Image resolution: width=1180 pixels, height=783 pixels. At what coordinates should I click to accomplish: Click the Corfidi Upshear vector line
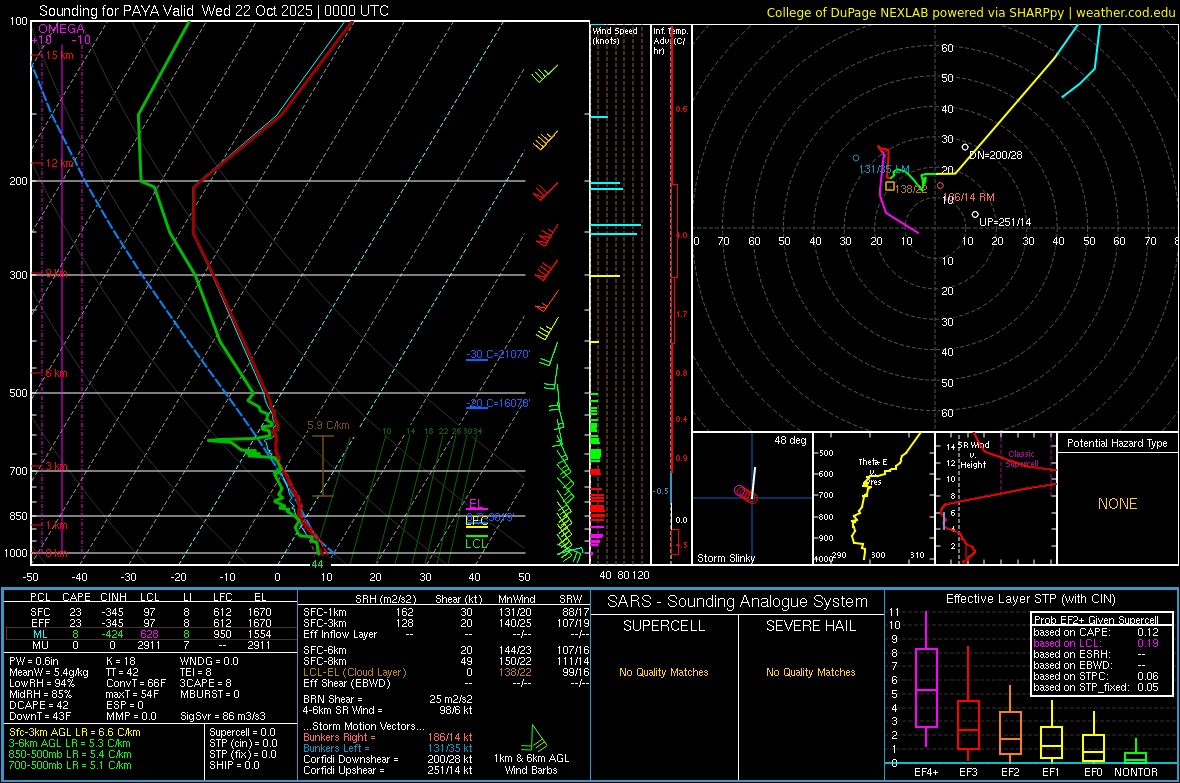(x=388, y=770)
